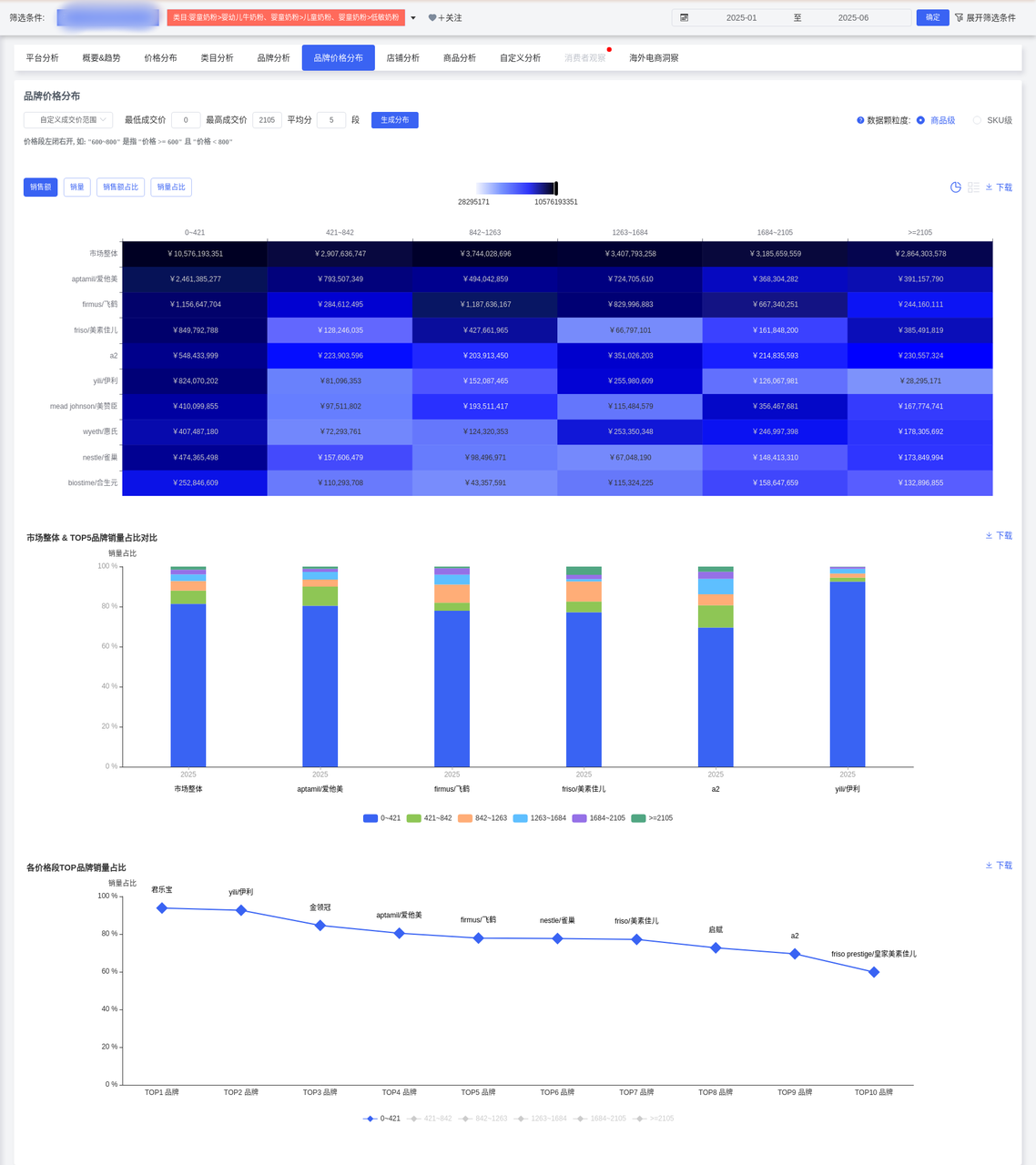Click the start date field 2025-01

click(x=741, y=17)
